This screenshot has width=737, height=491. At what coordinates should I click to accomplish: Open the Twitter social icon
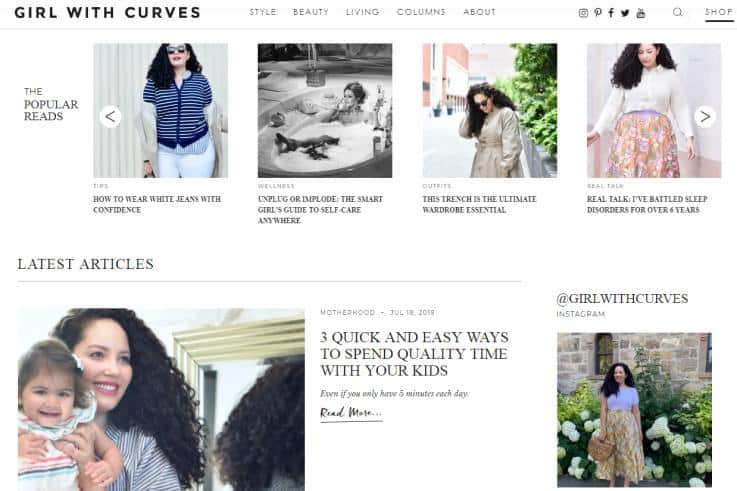point(625,13)
